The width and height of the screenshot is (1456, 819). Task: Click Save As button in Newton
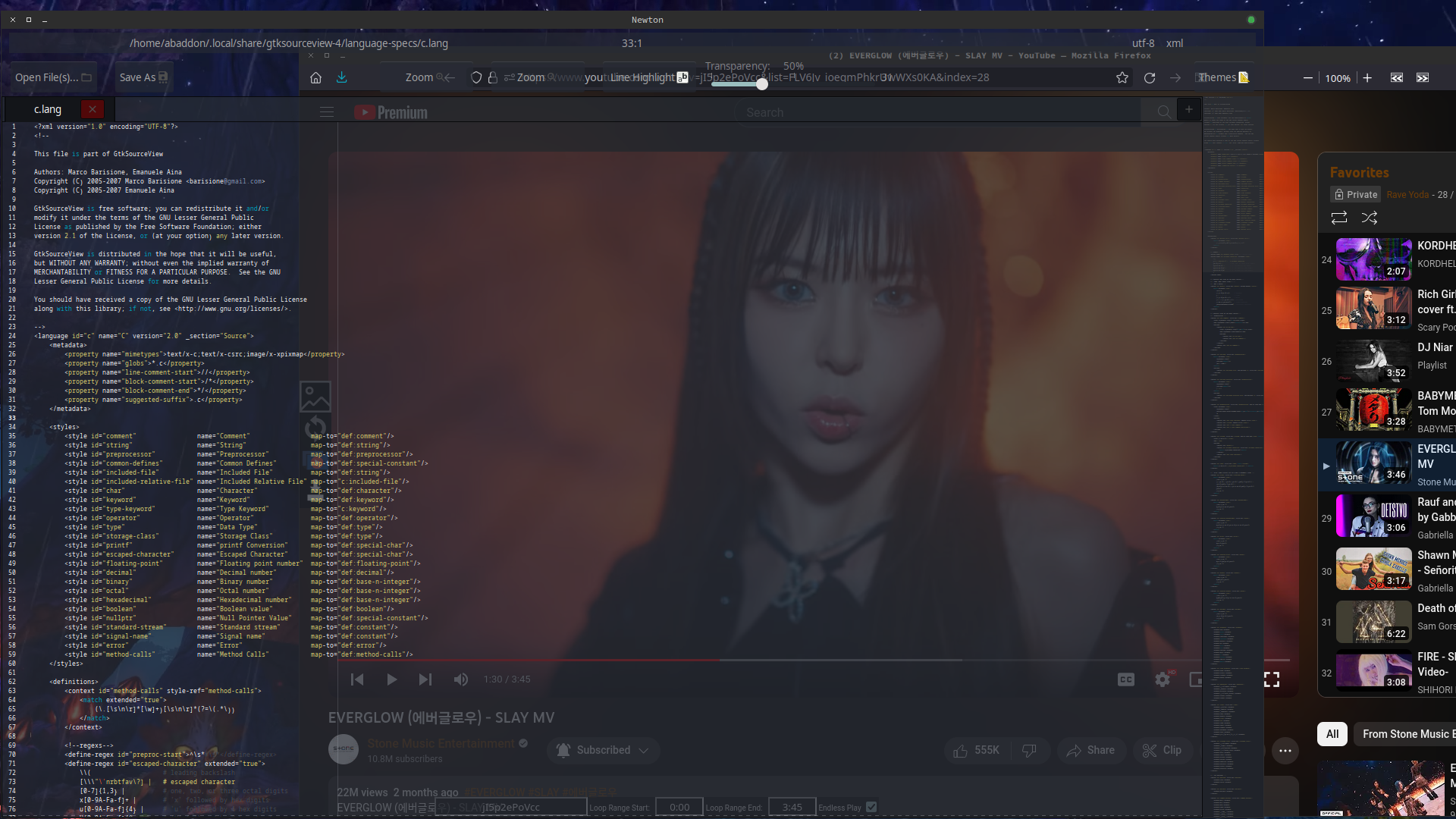pyautogui.click(x=143, y=77)
